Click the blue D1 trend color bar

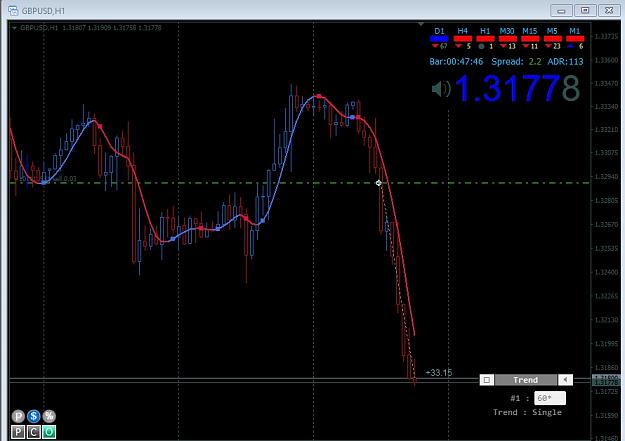click(x=439, y=39)
